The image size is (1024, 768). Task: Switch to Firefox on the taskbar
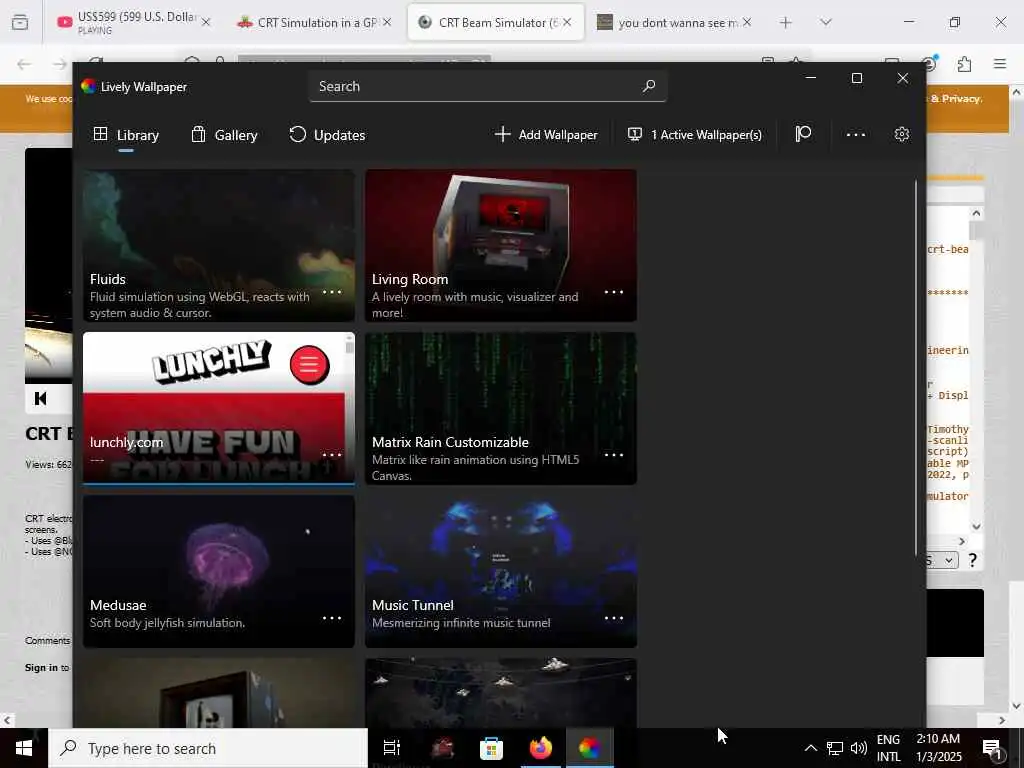tap(541, 748)
